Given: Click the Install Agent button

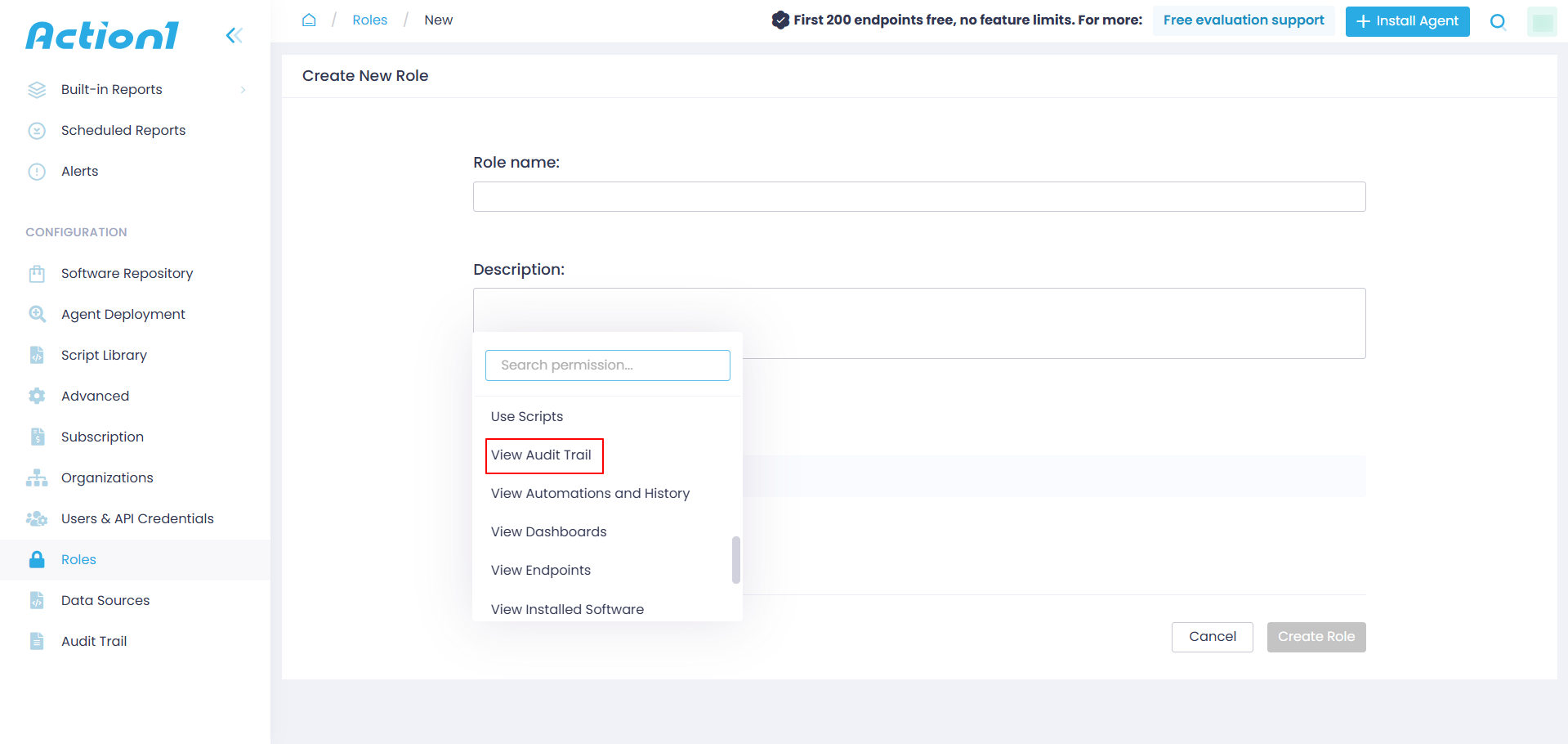Looking at the screenshot, I should coord(1407,21).
